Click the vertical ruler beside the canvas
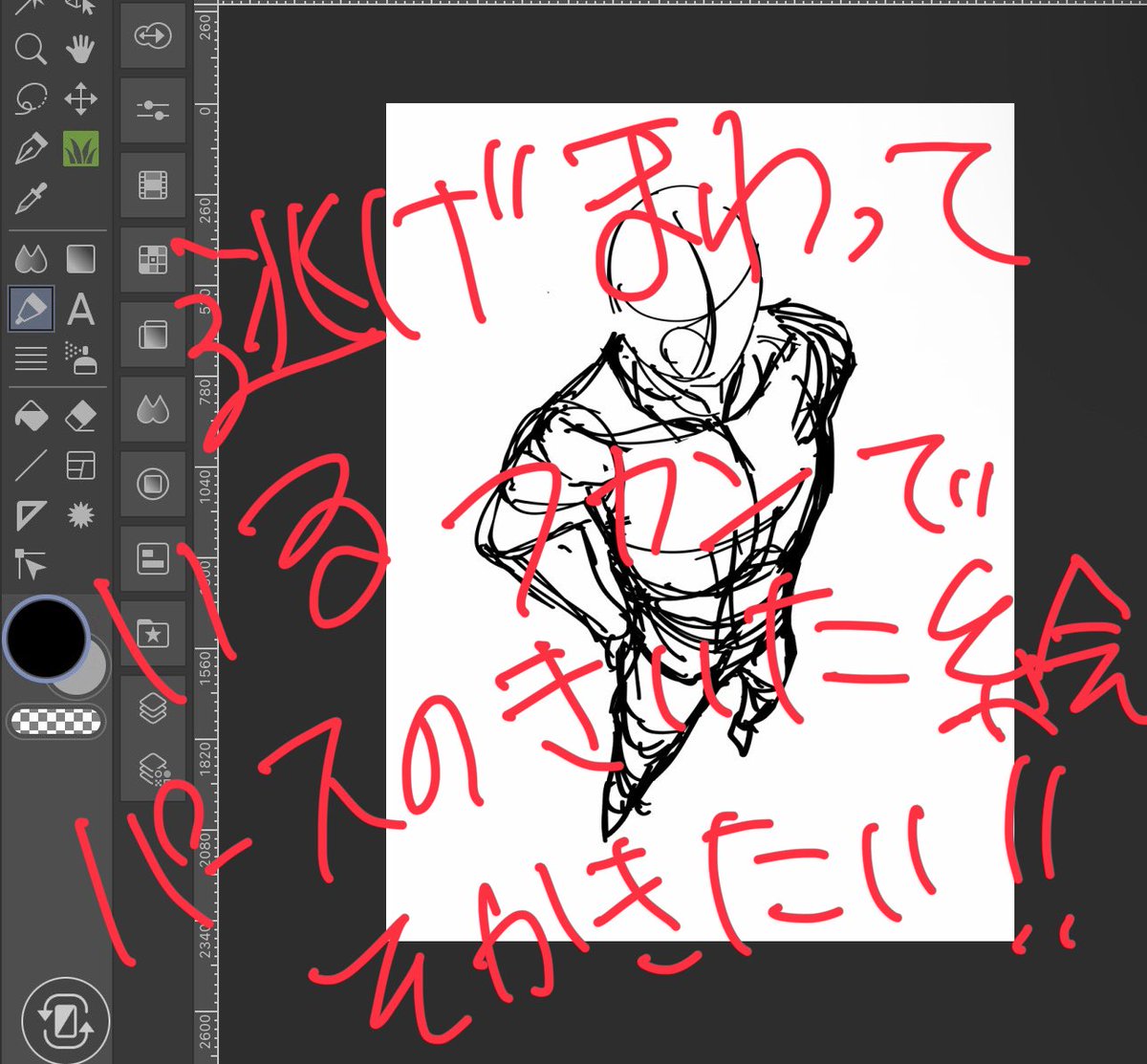This screenshot has height=1064, width=1147. click(x=205, y=535)
